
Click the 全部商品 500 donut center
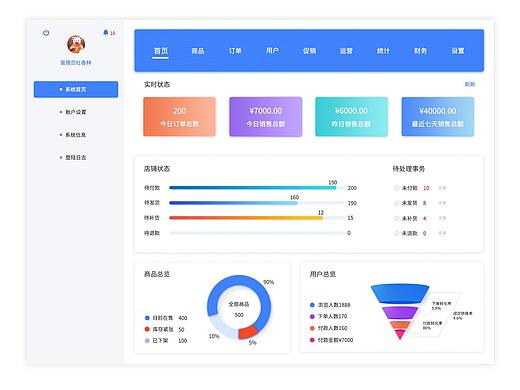pos(239,309)
